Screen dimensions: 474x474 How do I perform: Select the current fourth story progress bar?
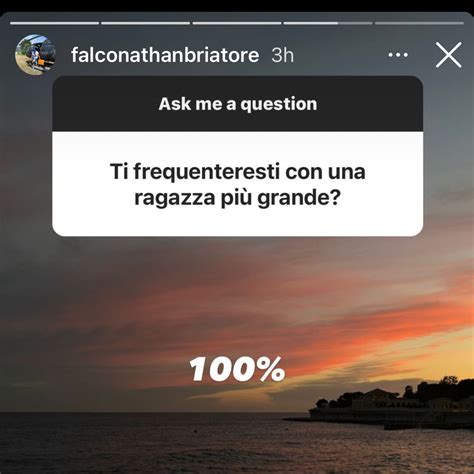(328, 23)
